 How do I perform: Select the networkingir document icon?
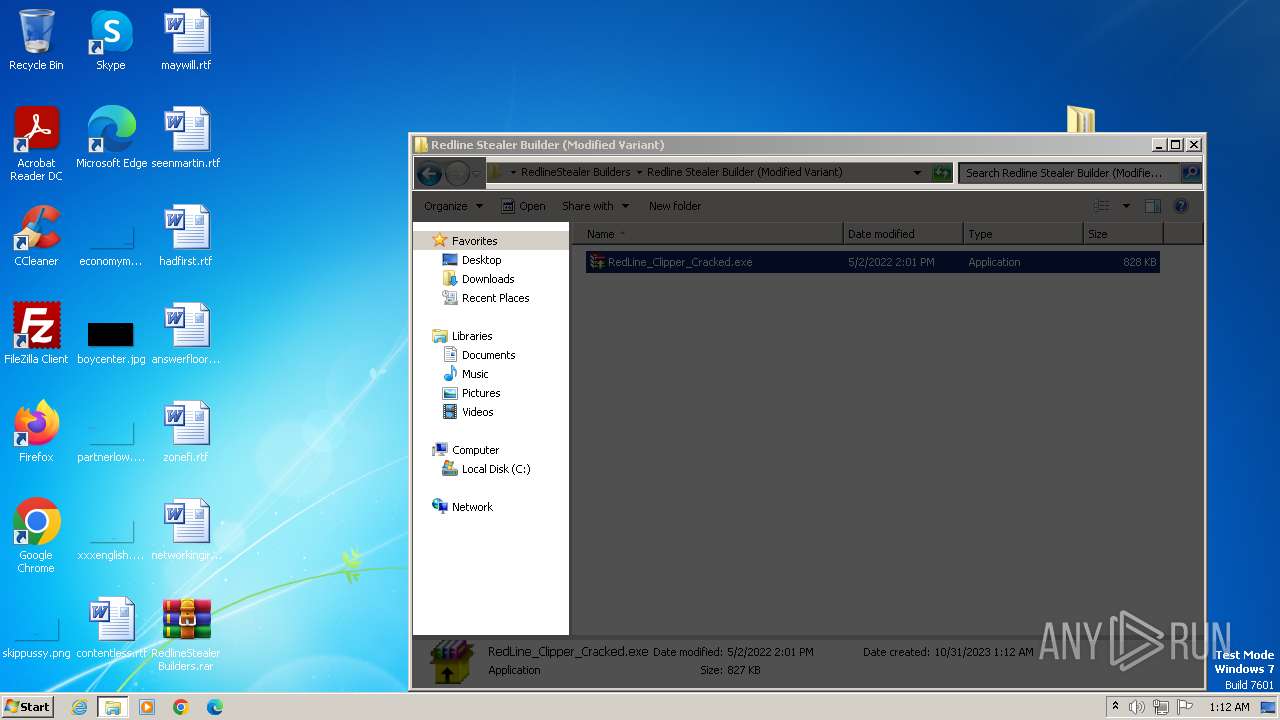(186, 530)
